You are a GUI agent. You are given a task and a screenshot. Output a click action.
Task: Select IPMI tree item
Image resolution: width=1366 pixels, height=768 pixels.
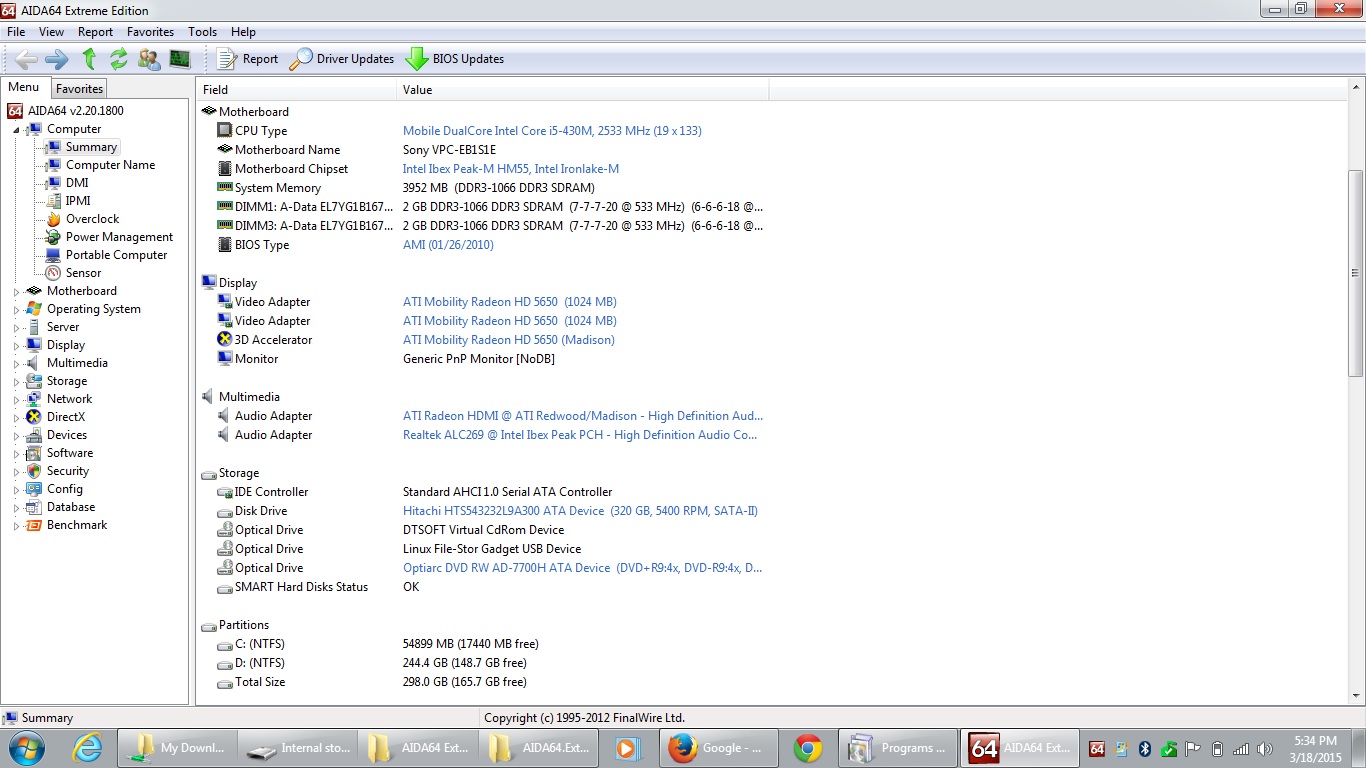(x=78, y=201)
